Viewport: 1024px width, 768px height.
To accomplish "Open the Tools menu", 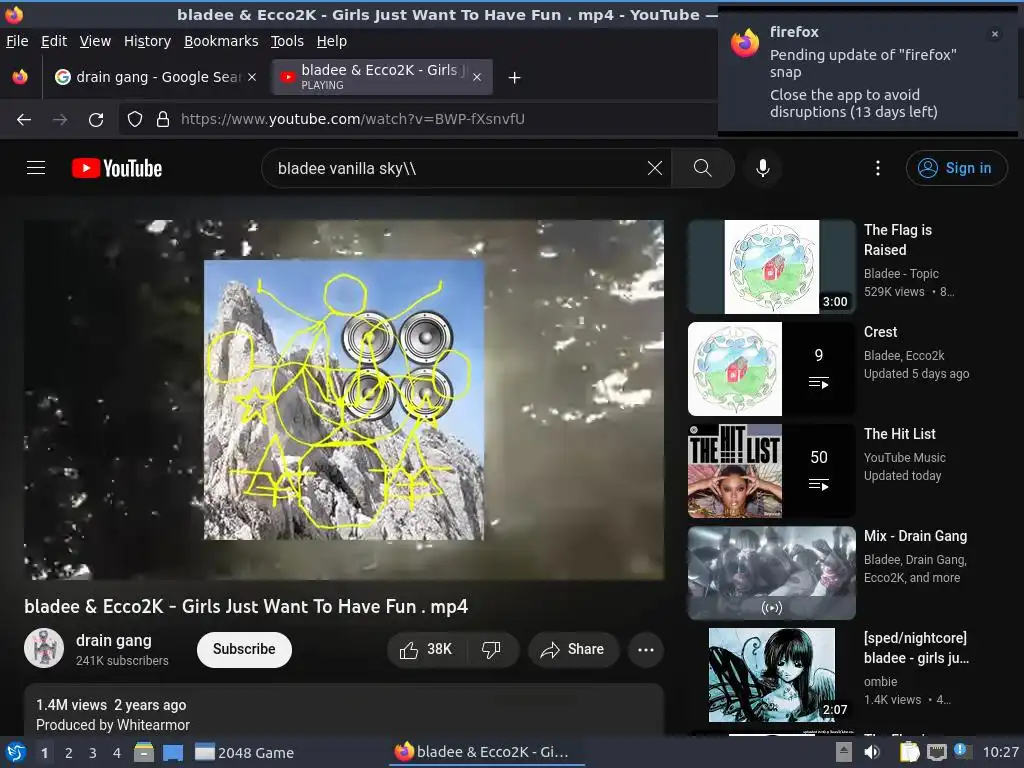I will tap(287, 41).
